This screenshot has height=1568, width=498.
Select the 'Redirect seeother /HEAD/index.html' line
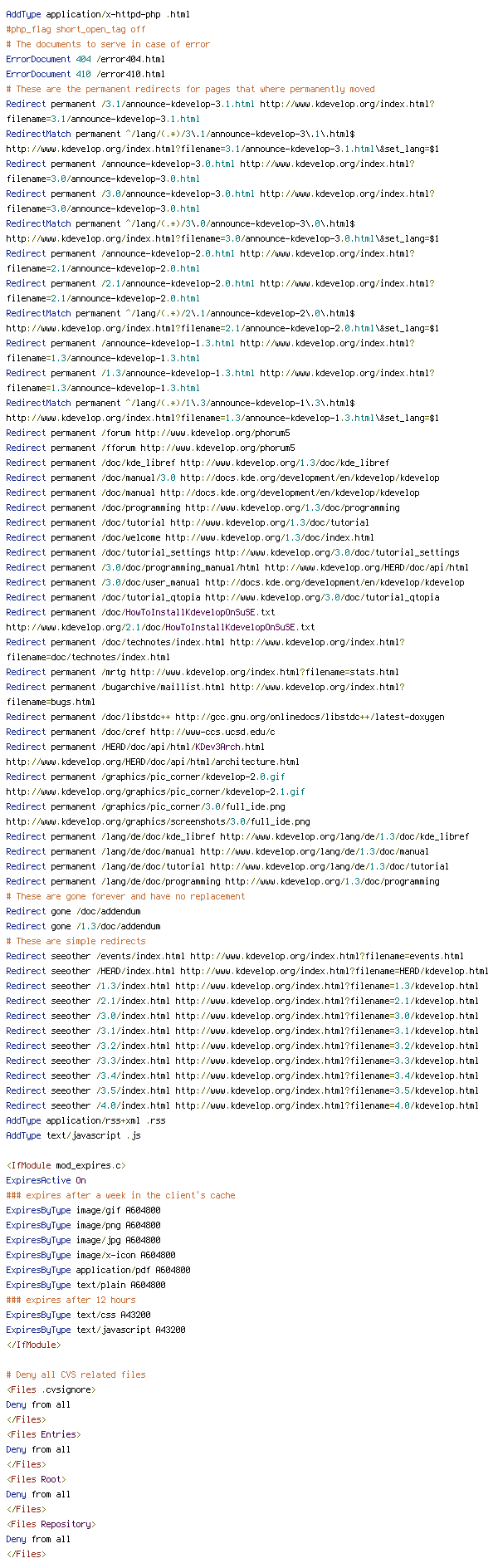[247, 971]
